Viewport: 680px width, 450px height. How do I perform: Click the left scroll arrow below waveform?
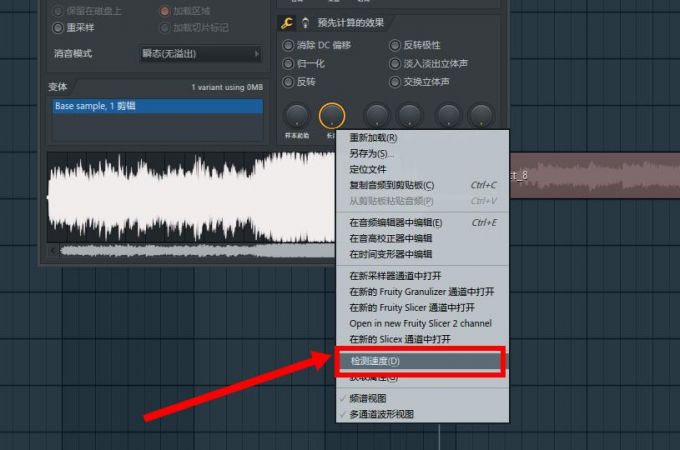click(52, 251)
